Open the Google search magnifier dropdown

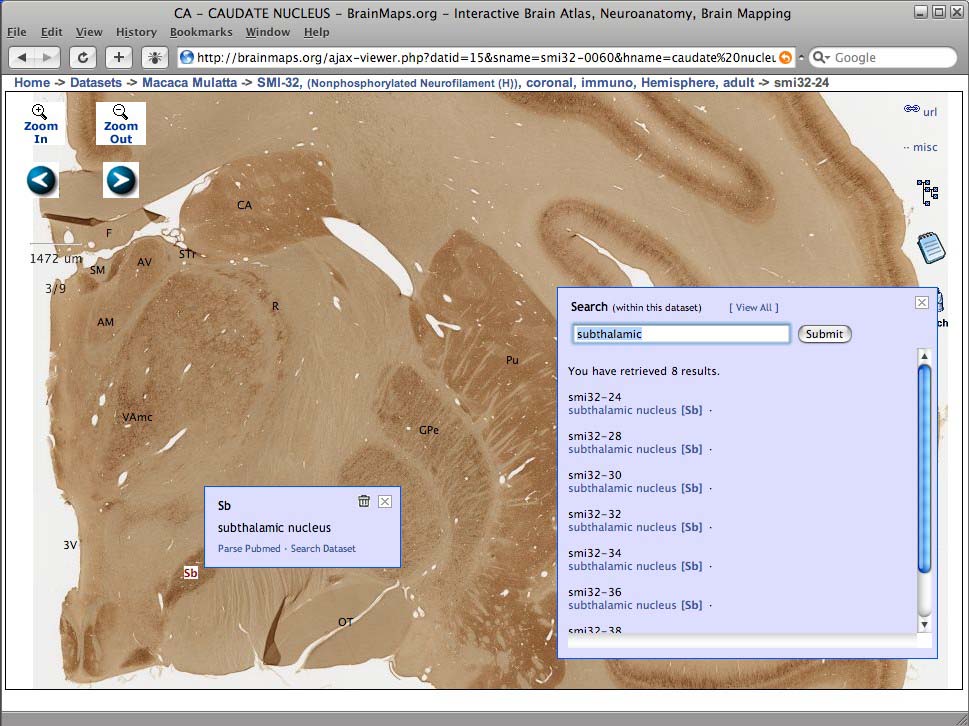[x=821, y=57]
